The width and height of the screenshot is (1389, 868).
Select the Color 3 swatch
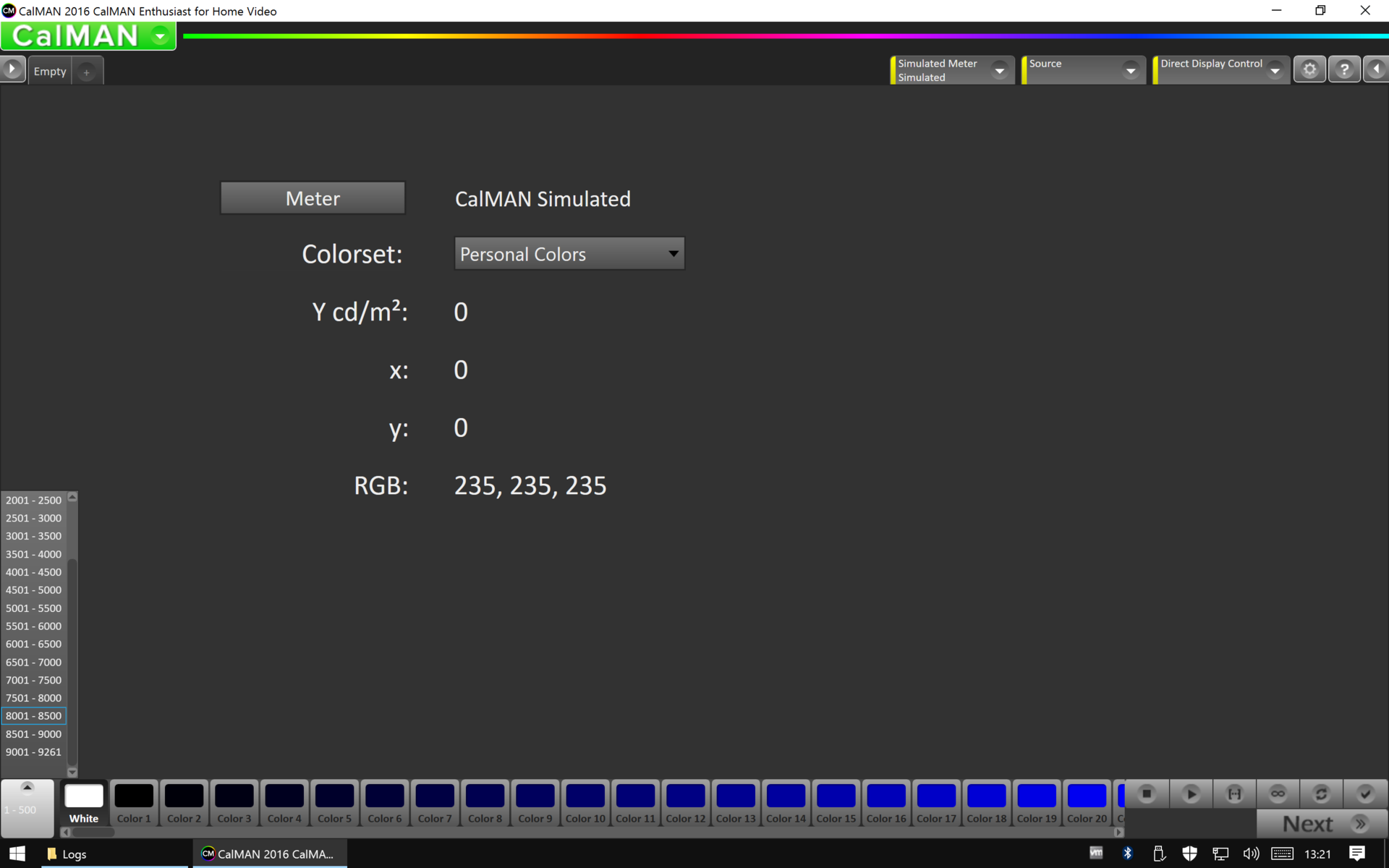pos(234,804)
